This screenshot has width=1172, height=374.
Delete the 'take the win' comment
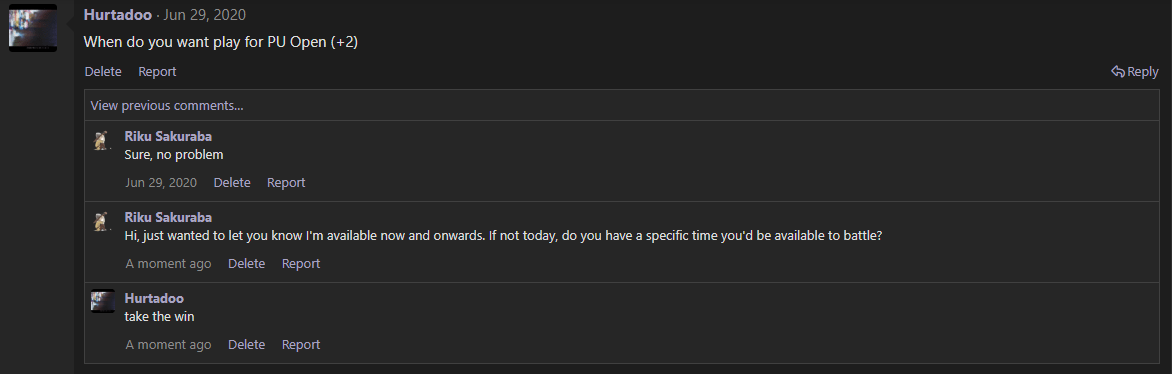[x=247, y=344]
